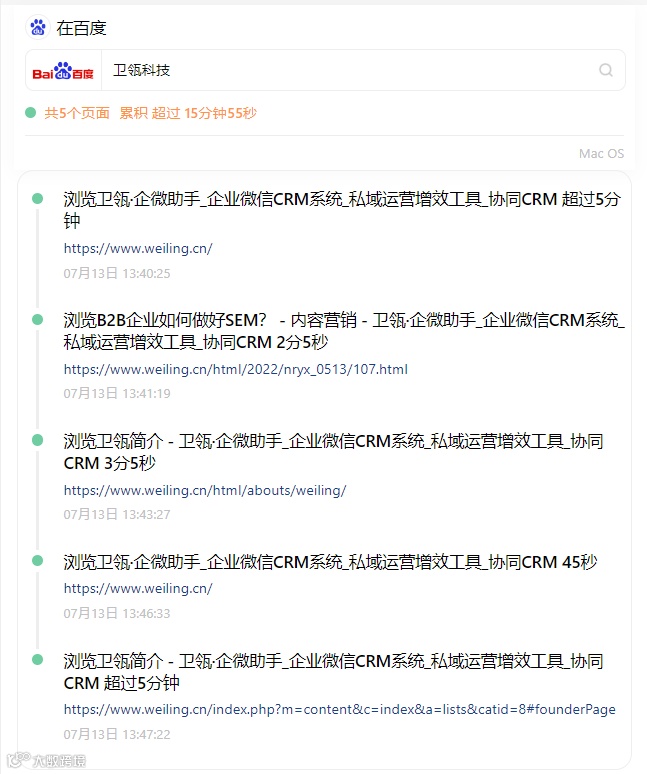Click the last 卫瓴简介 title ending 超过5分钟
Viewport: 647px width, 774px height.
pyautogui.click(x=334, y=672)
